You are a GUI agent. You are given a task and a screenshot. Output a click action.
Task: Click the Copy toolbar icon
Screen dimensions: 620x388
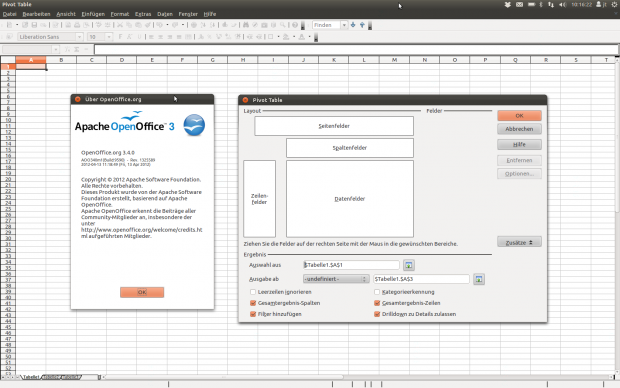click(x=129, y=25)
